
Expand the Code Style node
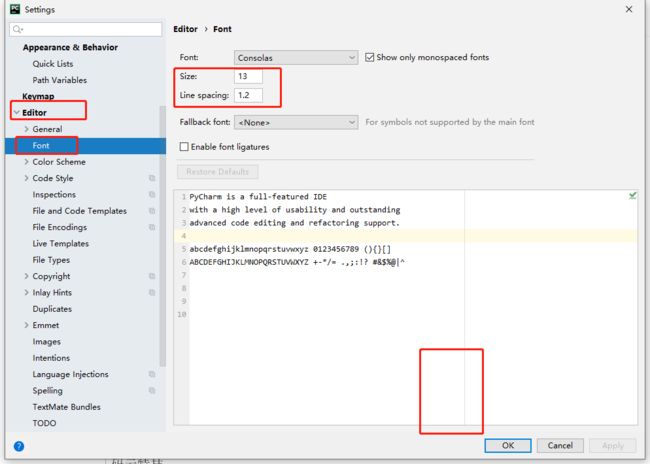(x=27, y=178)
